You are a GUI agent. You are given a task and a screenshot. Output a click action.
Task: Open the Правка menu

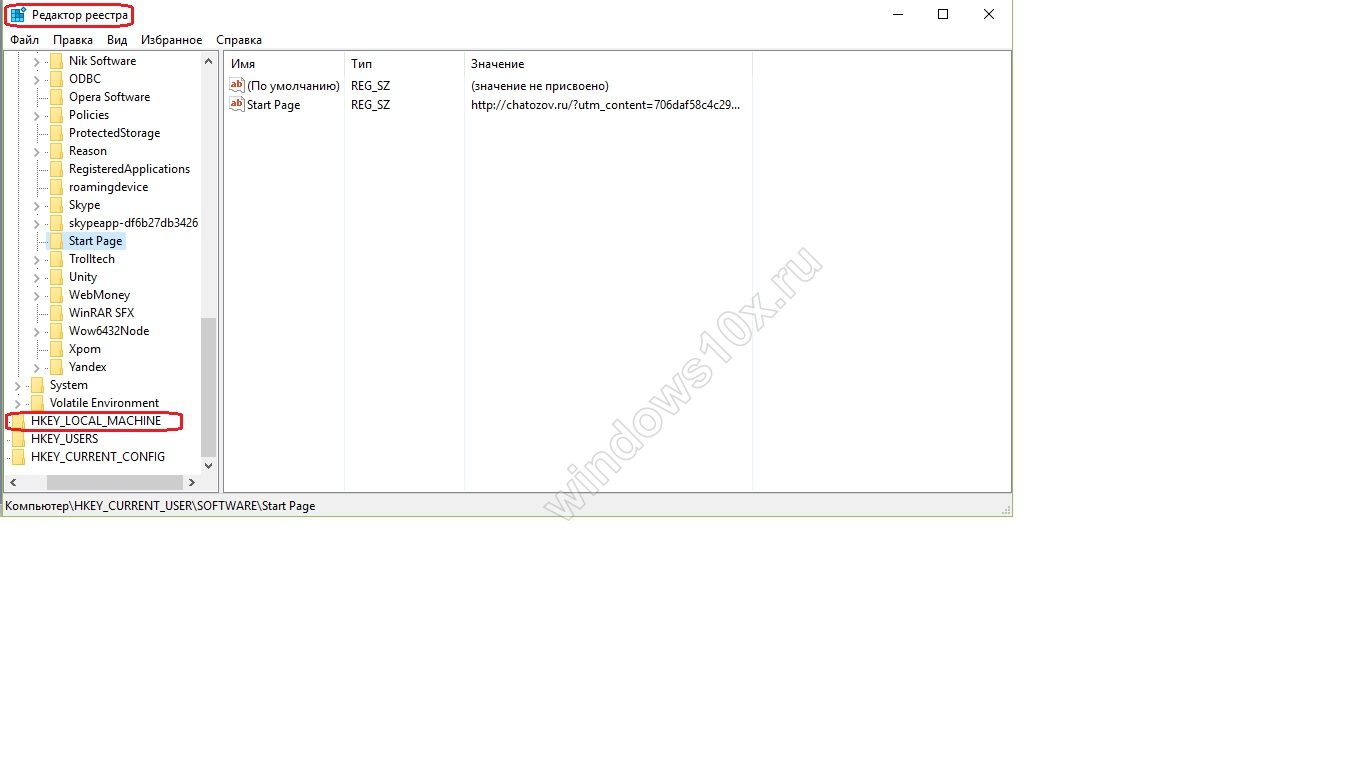pos(73,40)
